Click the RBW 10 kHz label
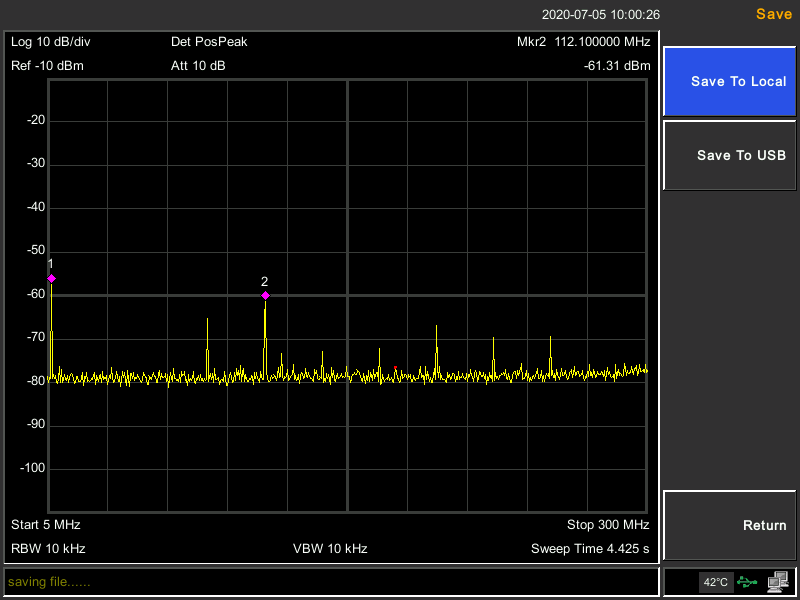 pos(48,549)
